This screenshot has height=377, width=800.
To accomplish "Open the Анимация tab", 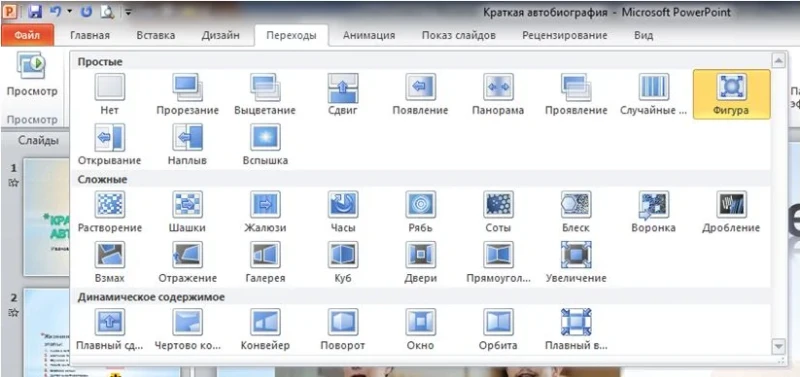I will [369, 35].
